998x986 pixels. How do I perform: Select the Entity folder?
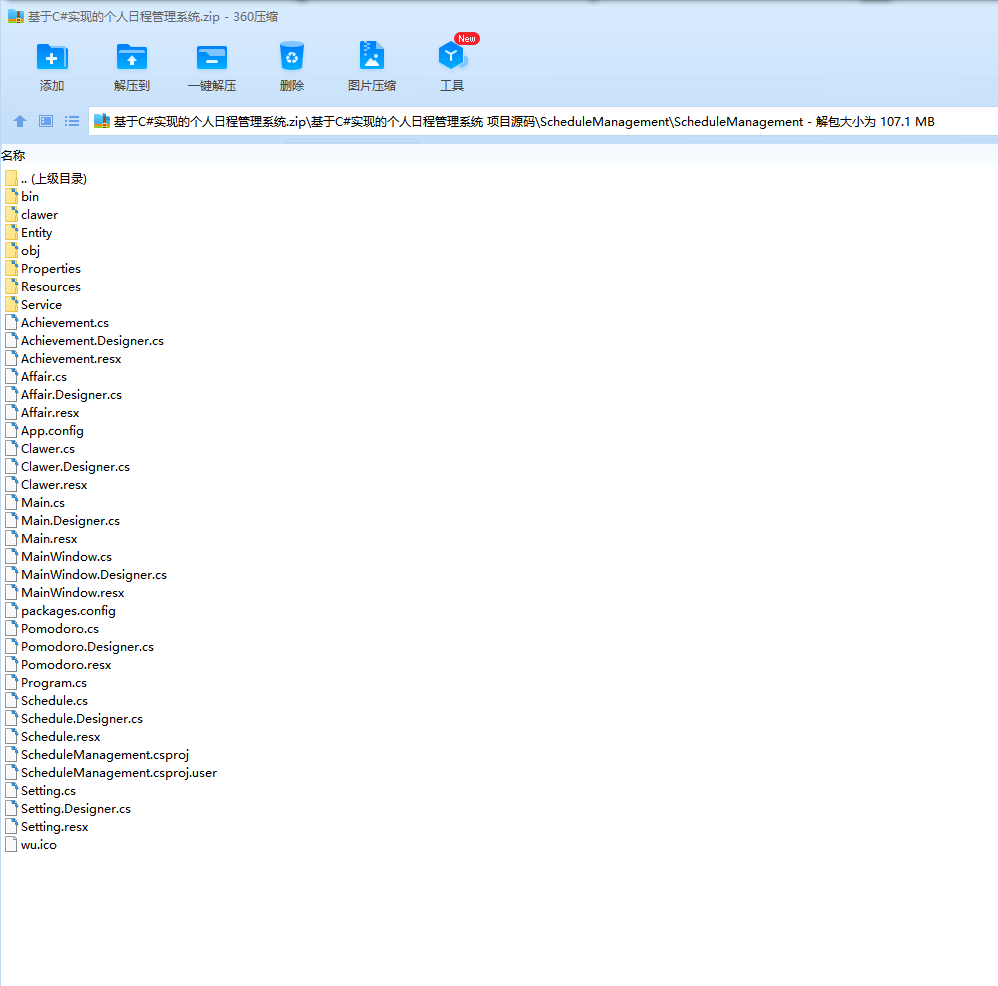click(x=29, y=232)
